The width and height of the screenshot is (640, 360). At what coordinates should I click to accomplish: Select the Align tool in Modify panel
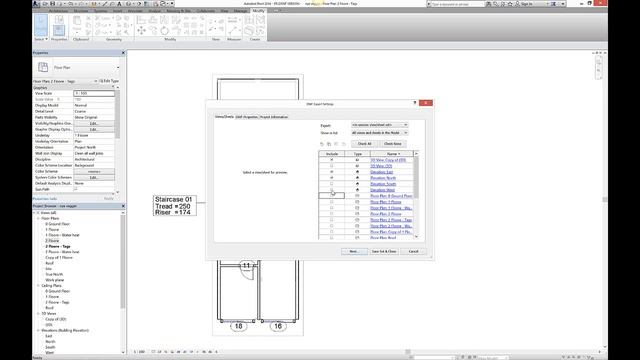click(141, 20)
